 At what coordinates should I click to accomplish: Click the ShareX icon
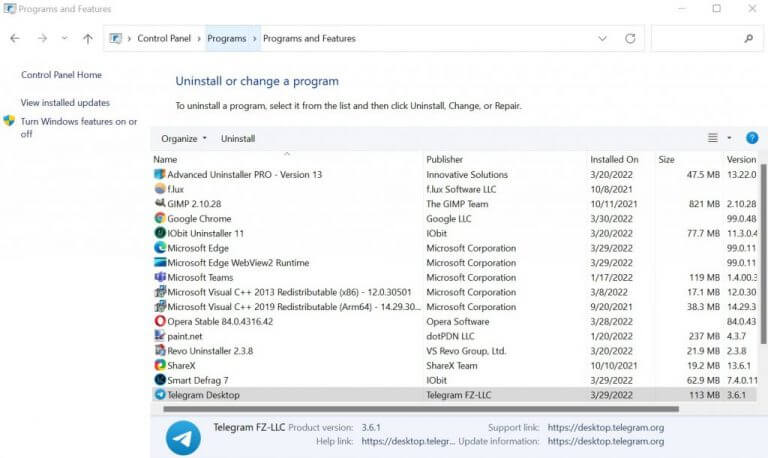(160, 365)
